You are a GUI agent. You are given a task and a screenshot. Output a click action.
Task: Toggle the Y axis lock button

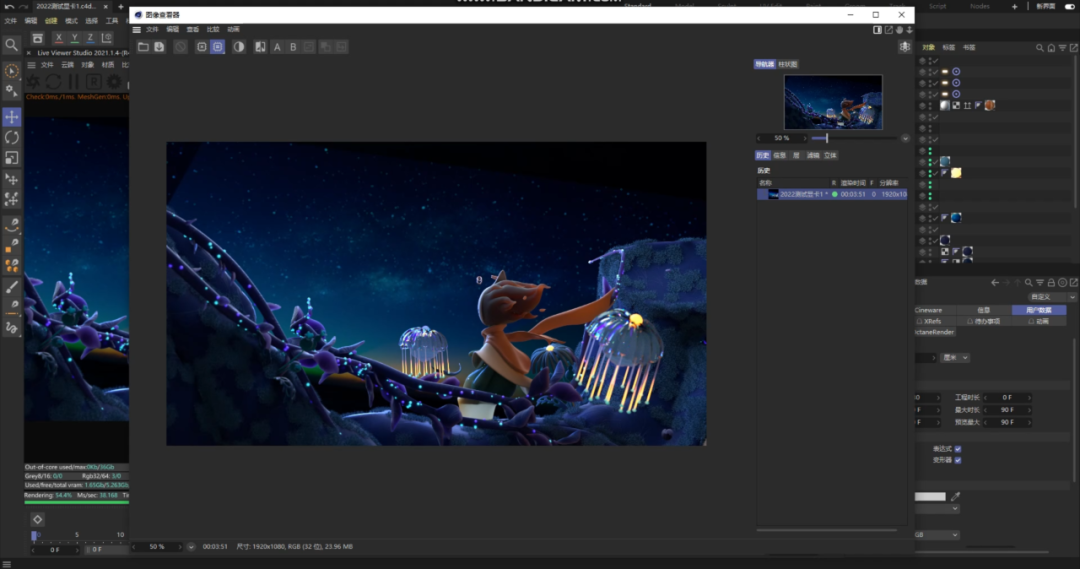tap(74, 38)
